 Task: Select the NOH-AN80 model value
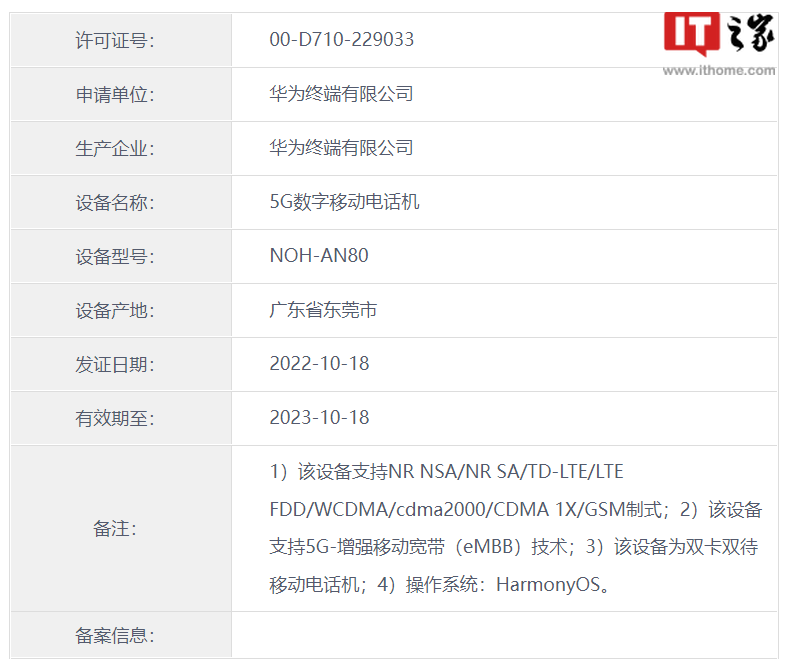pyautogui.click(x=319, y=256)
